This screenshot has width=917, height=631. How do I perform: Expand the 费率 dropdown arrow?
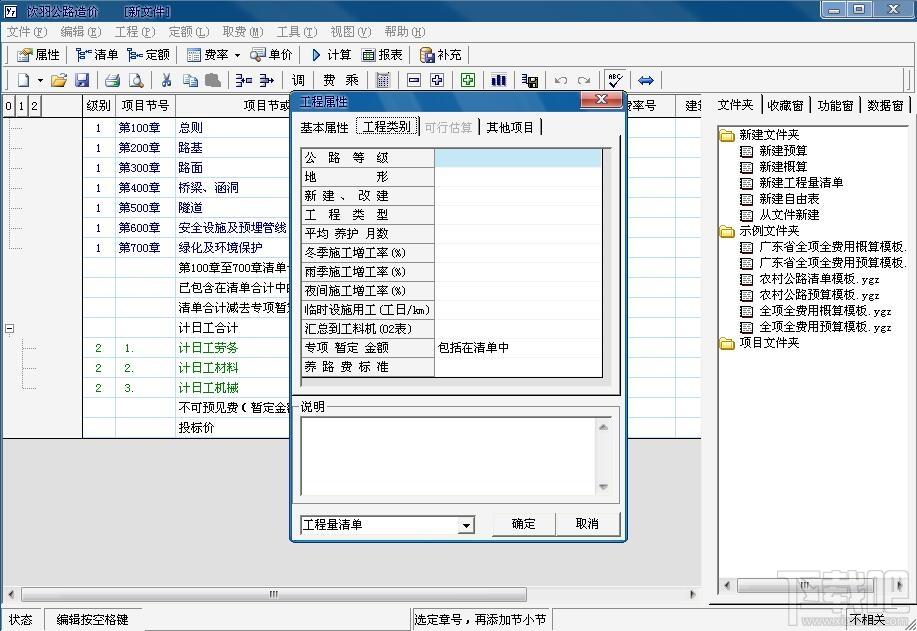[x=237, y=56]
